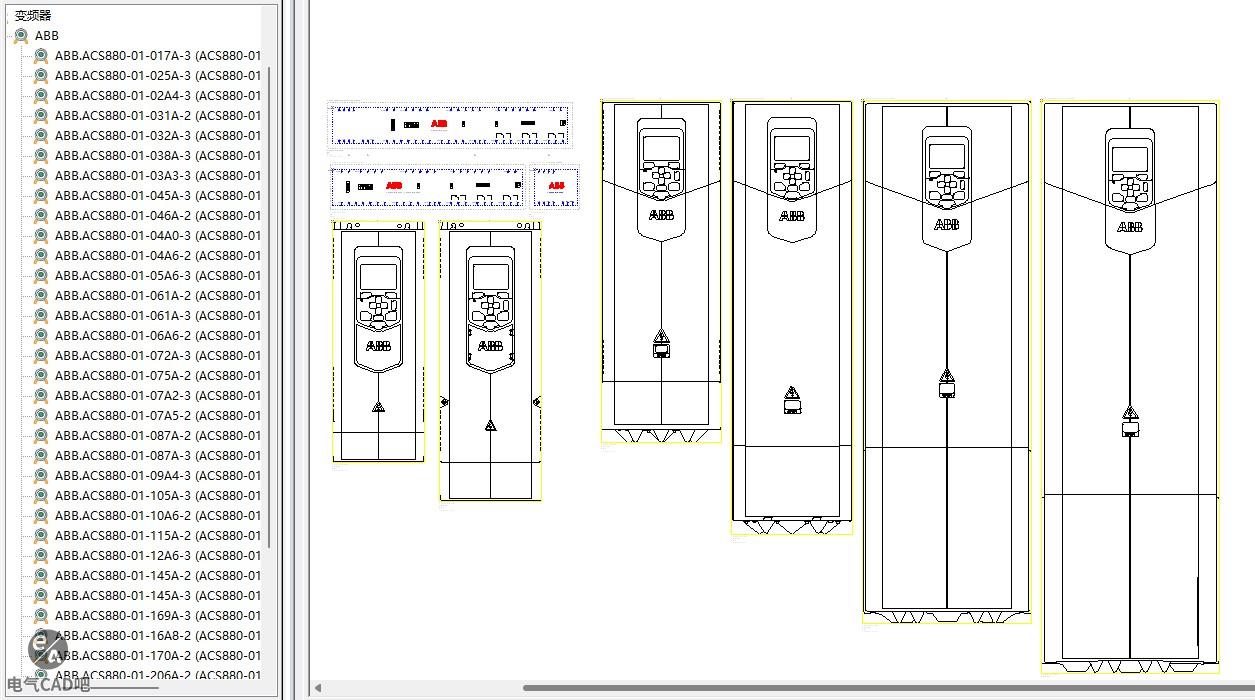The image size is (1255, 700).
Task: Click the icon beside ABB.ACS880-01-02A4-3
Action: 41,95
